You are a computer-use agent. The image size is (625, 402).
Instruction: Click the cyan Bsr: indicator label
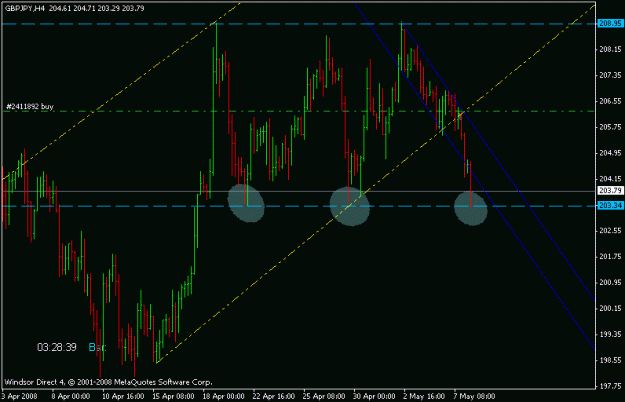point(97,347)
